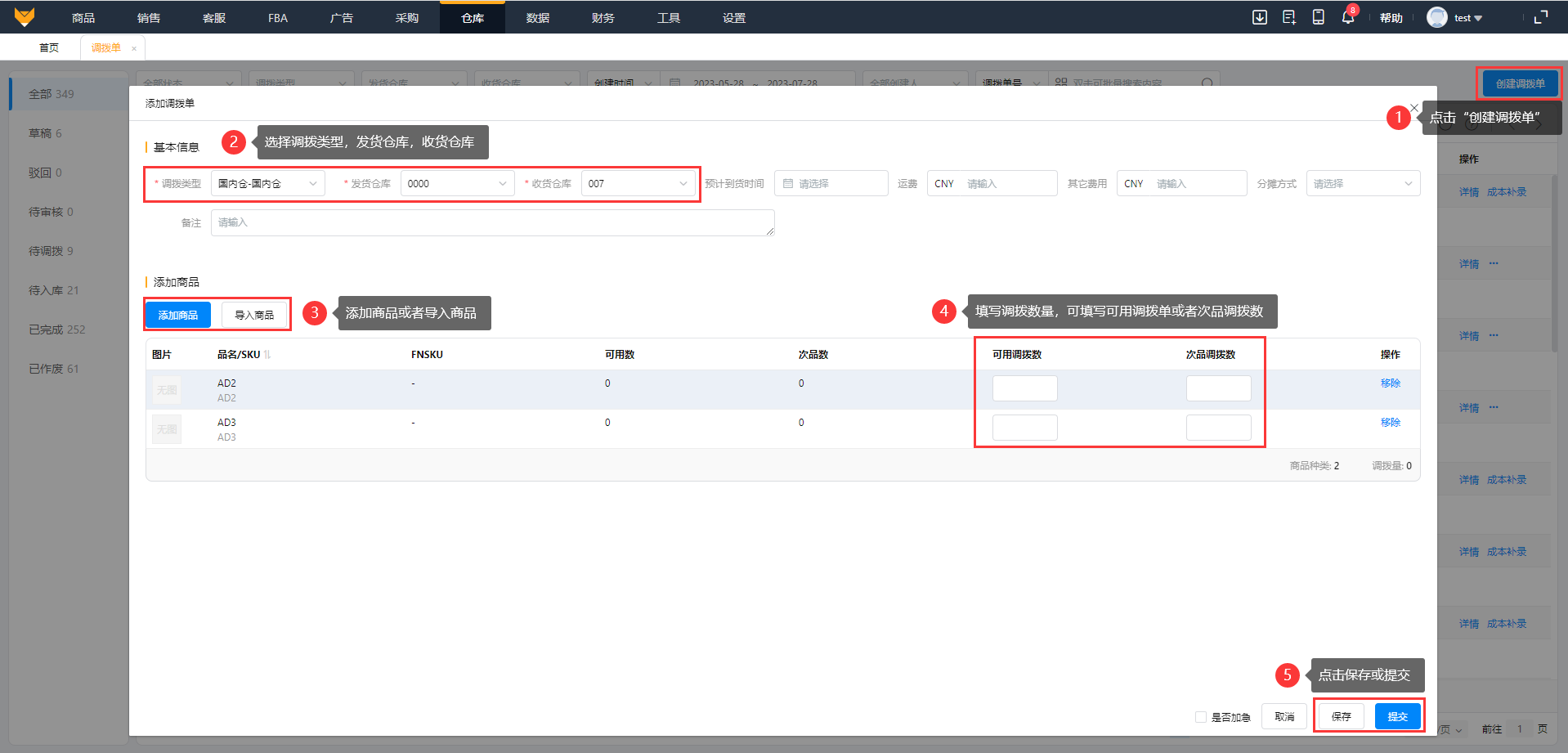
Task: Click the 商品种类: 2 summary text
Action: tap(1315, 466)
